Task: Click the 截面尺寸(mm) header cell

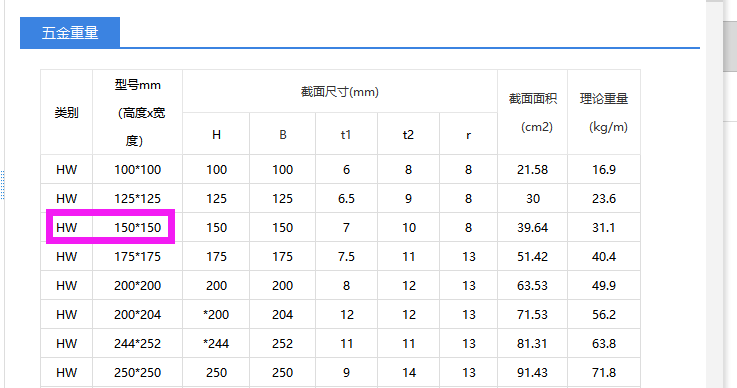Action: point(340,91)
